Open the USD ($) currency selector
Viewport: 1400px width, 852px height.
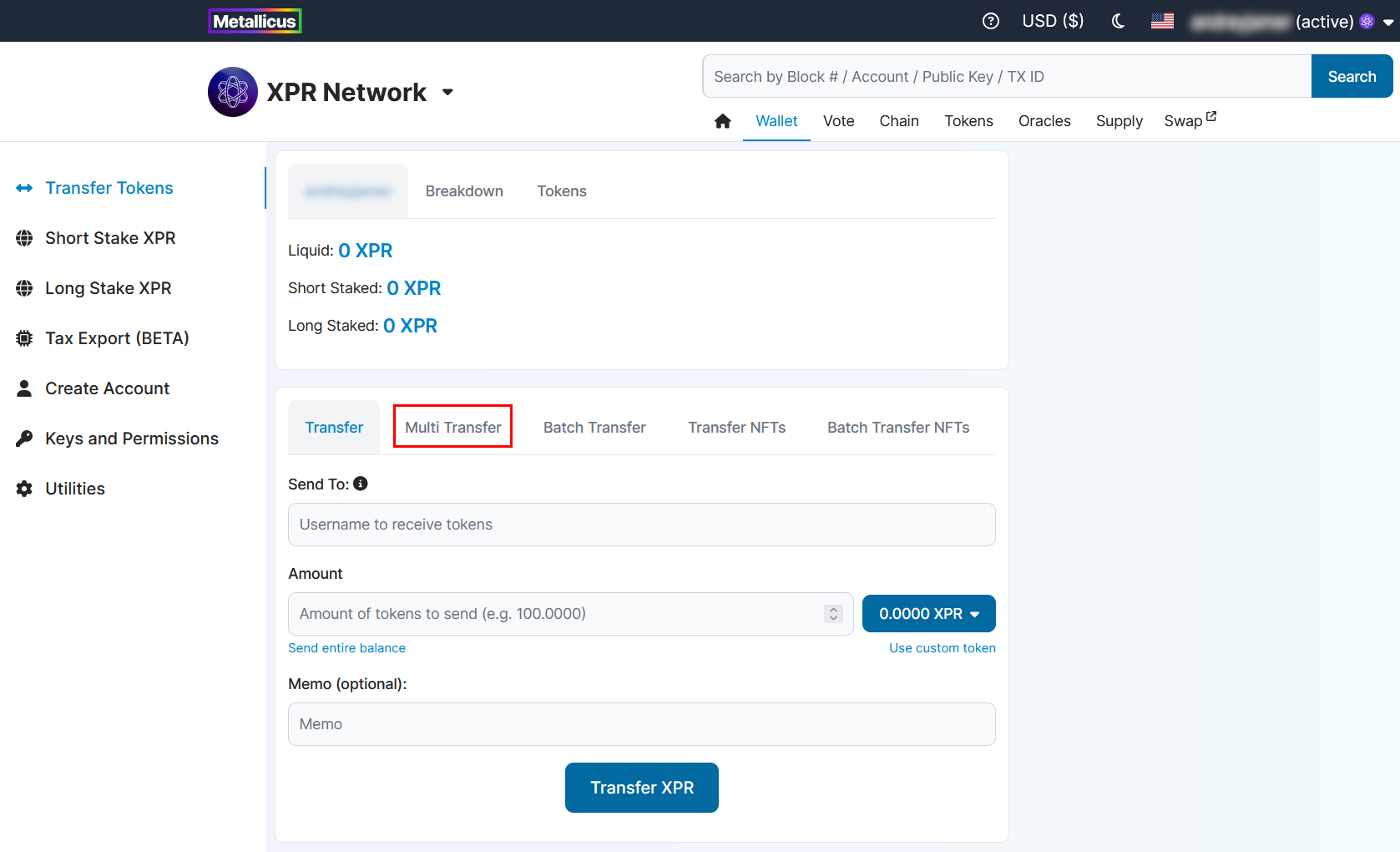click(x=1053, y=21)
